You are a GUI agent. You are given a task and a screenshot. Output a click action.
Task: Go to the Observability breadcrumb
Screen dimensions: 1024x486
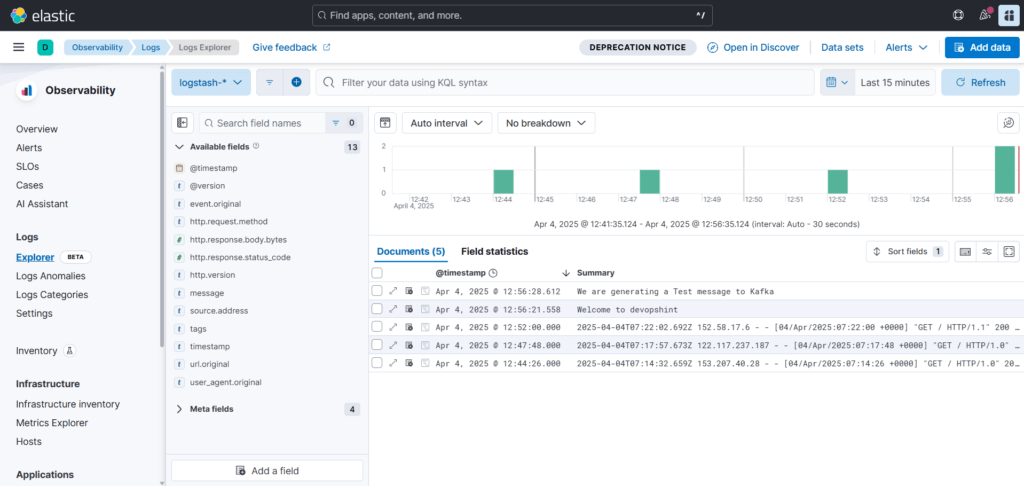click(97, 47)
